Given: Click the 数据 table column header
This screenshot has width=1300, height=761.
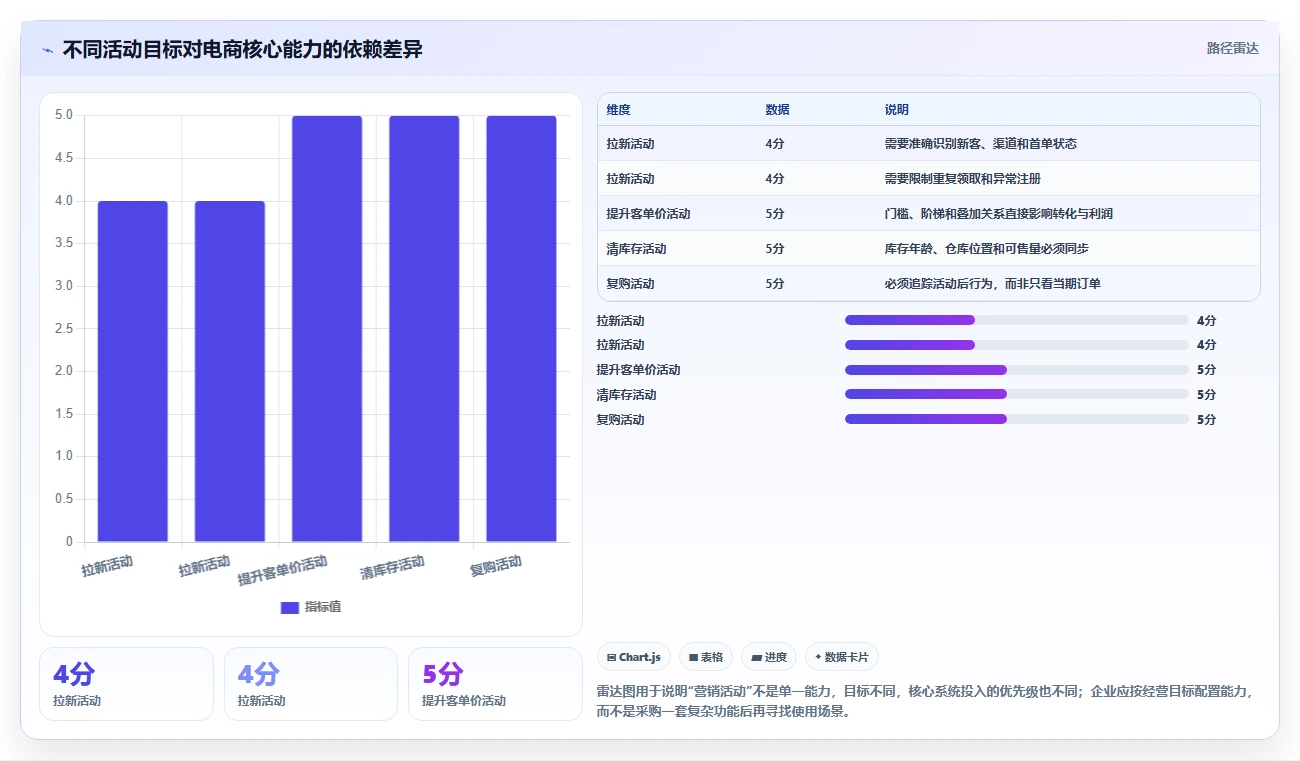Looking at the screenshot, I should click(x=777, y=110).
